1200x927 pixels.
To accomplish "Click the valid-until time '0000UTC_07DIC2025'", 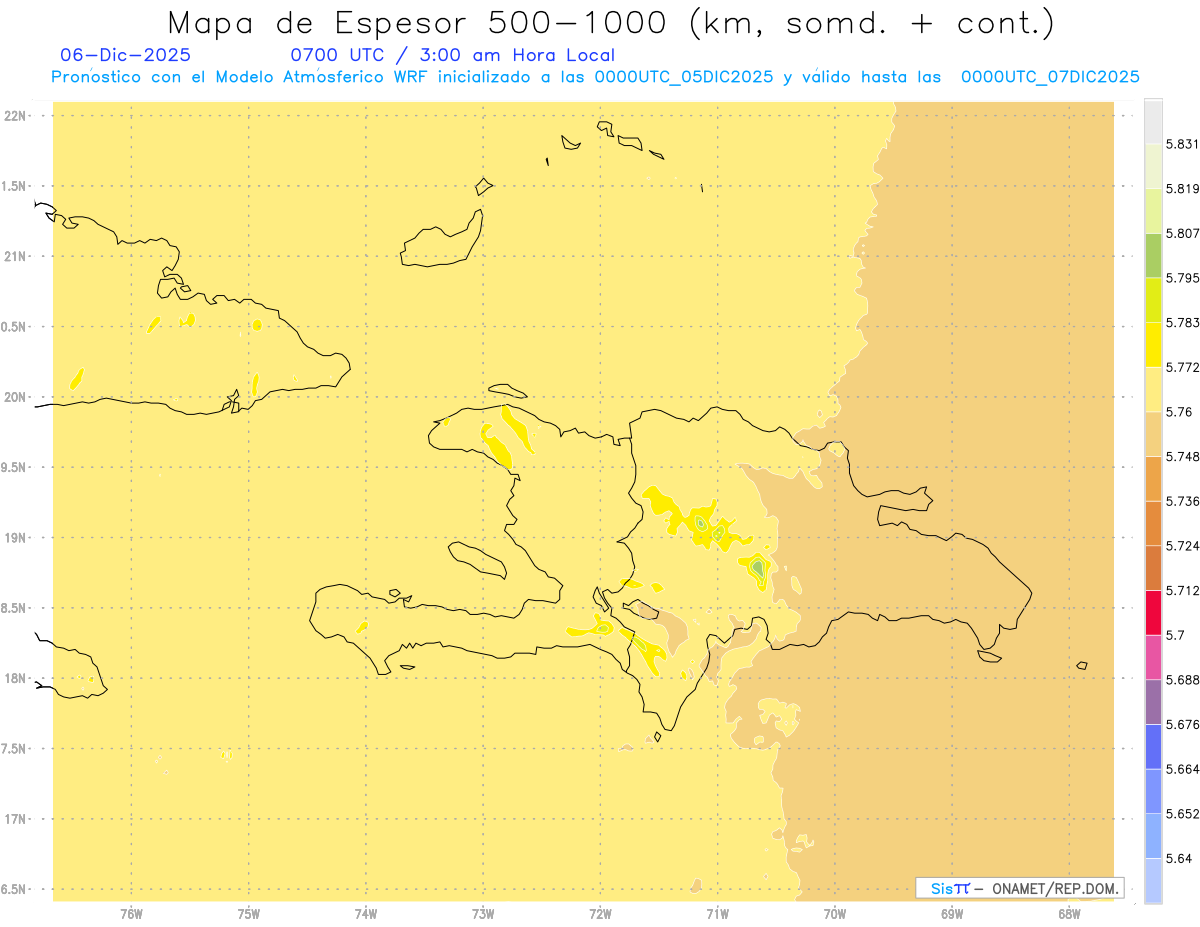I will click(x=1050, y=77).
